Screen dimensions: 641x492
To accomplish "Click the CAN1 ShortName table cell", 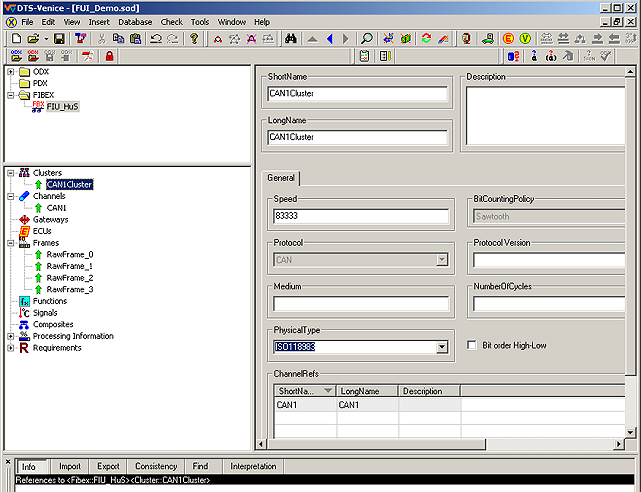I will click(305, 405).
